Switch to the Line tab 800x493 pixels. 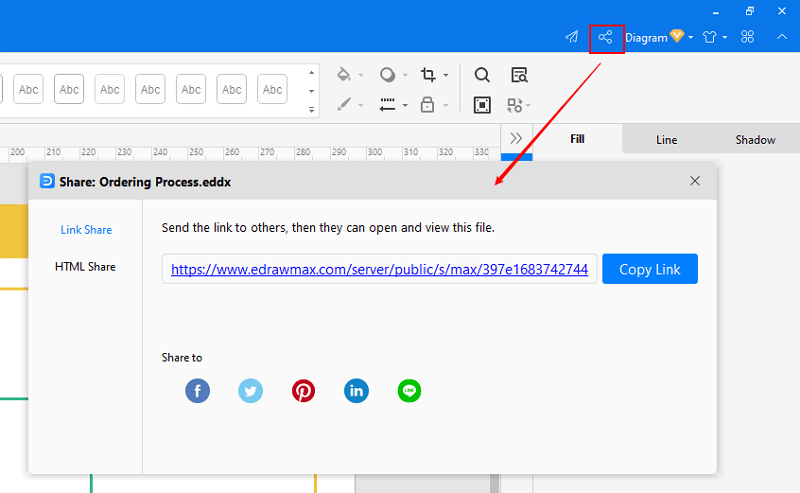[x=666, y=140]
